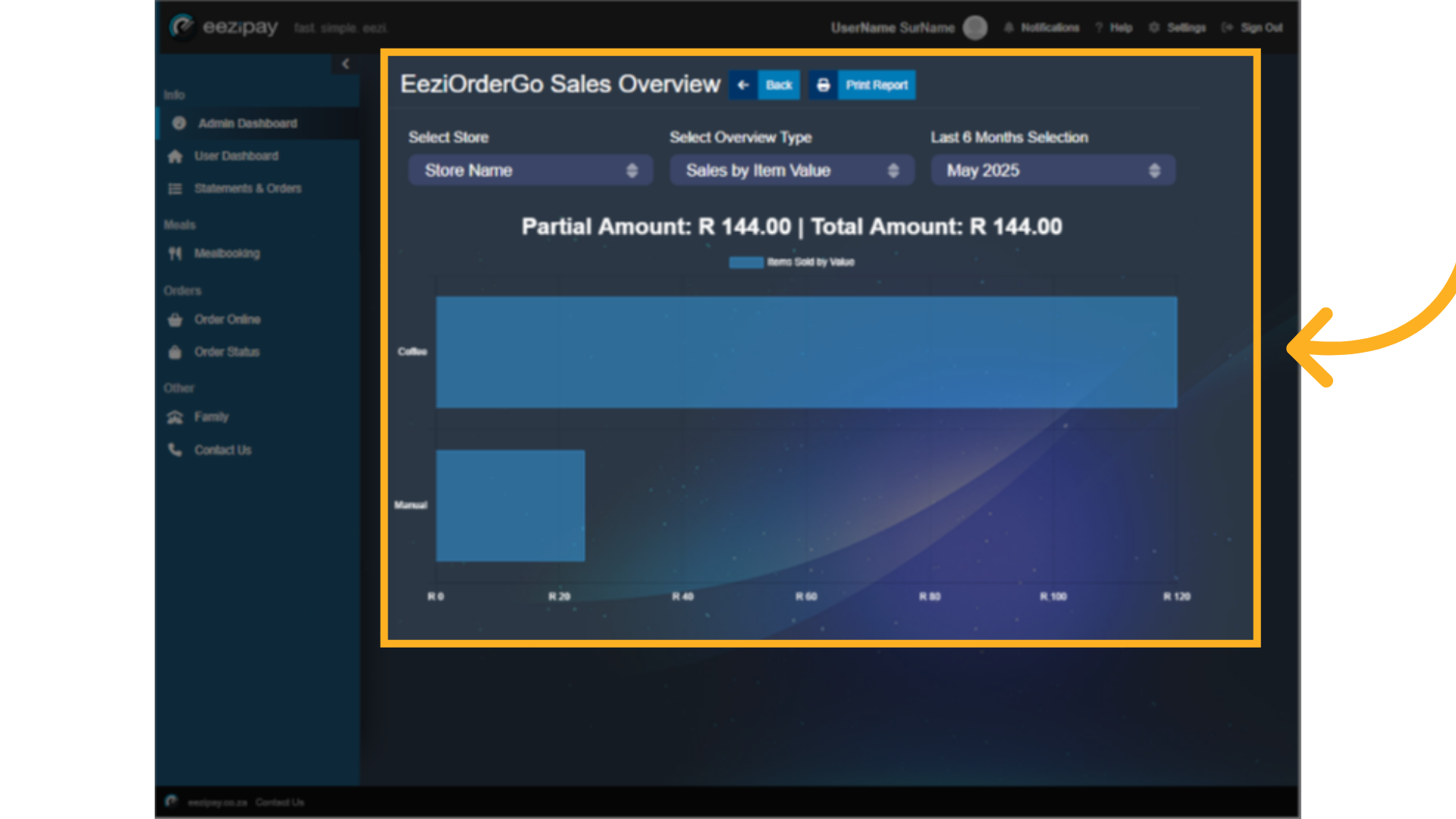Open Order Status

coord(227,352)
